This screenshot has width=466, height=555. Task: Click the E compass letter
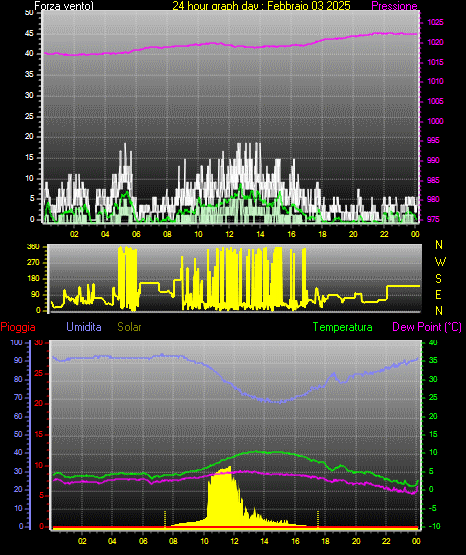(438, 294)
